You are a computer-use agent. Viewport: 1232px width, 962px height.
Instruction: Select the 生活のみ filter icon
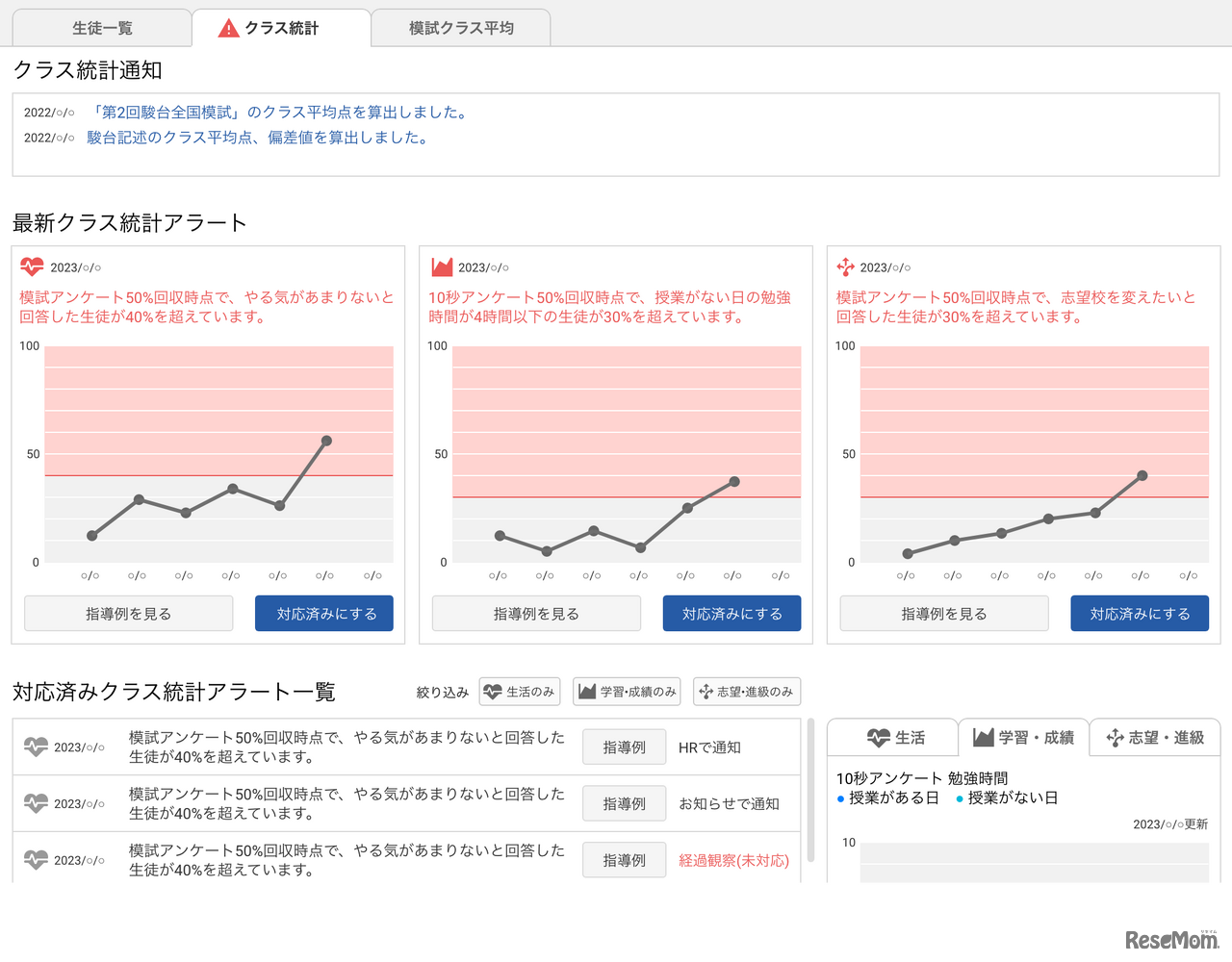(x=494, y=691)
